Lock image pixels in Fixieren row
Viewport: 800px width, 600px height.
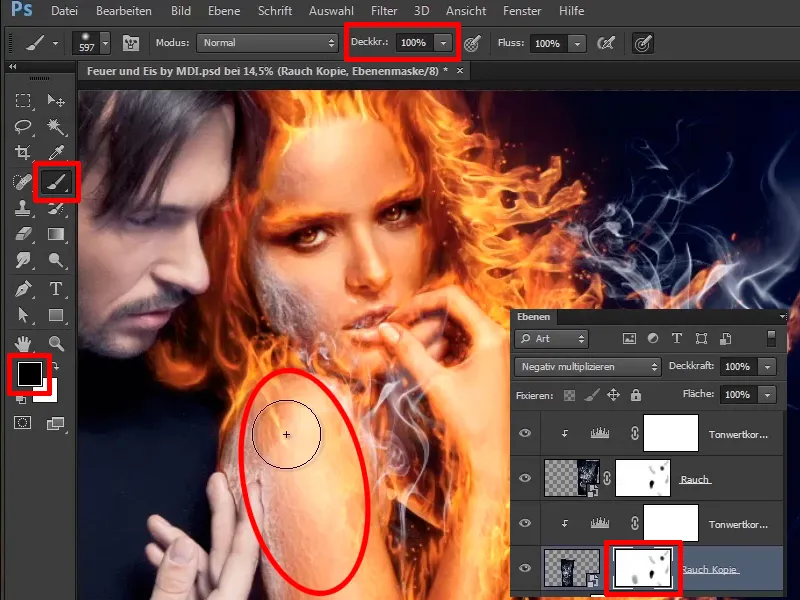591,395
